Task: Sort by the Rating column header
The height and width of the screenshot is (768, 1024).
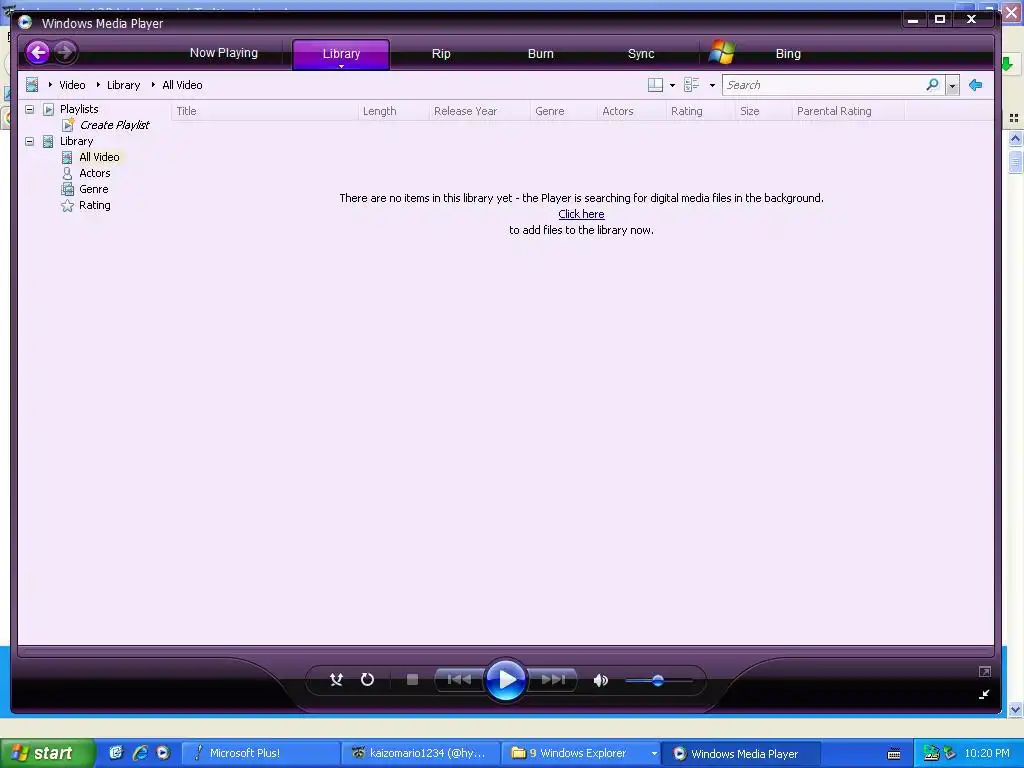Action: 700,111
